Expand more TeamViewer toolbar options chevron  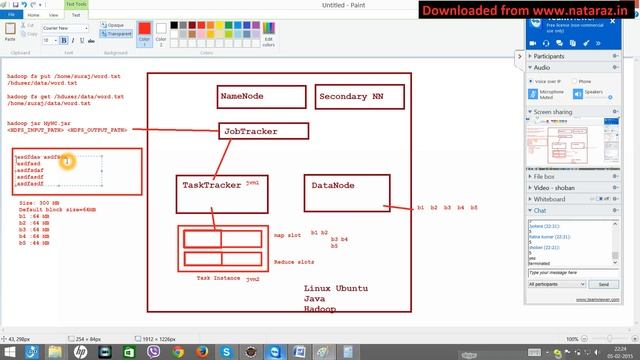pos(598,43)
